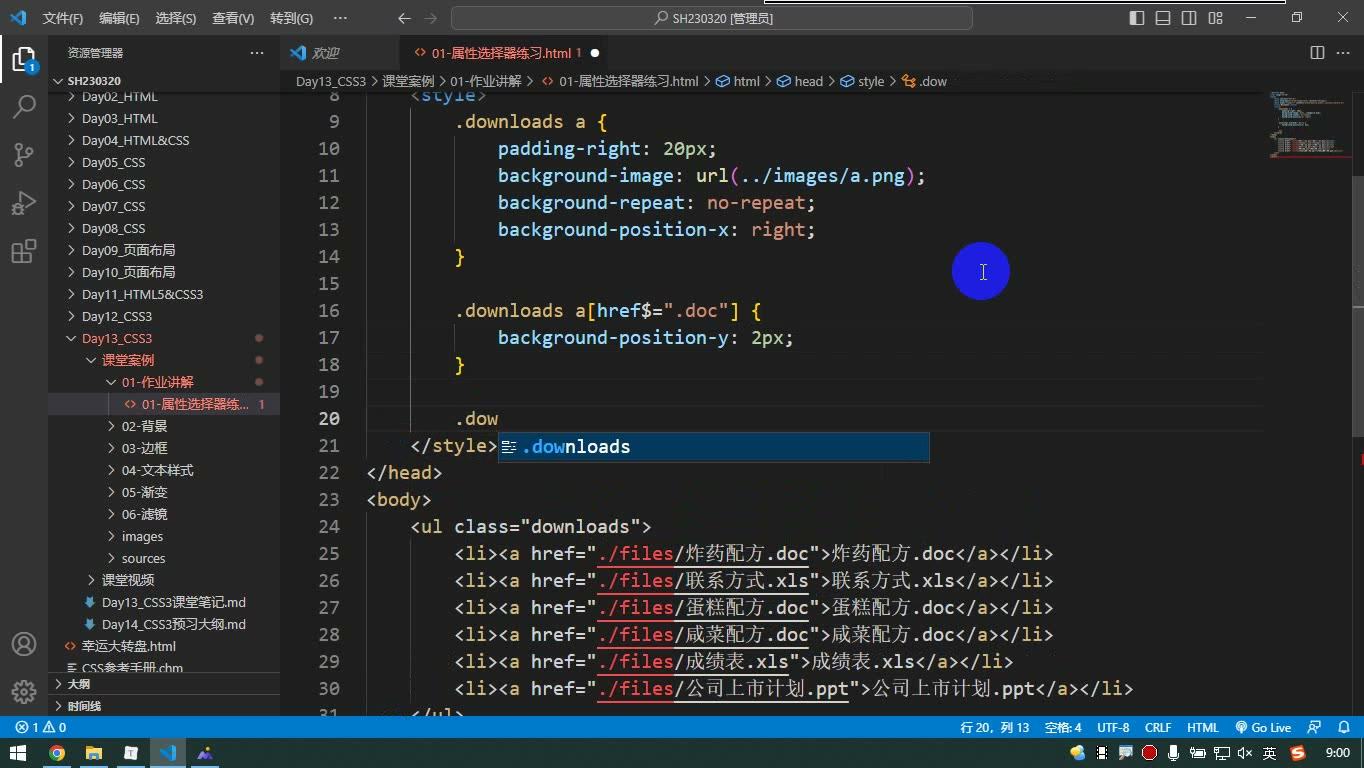Open the Extensions view
The image size is (1364, 768).
[24, 251]
